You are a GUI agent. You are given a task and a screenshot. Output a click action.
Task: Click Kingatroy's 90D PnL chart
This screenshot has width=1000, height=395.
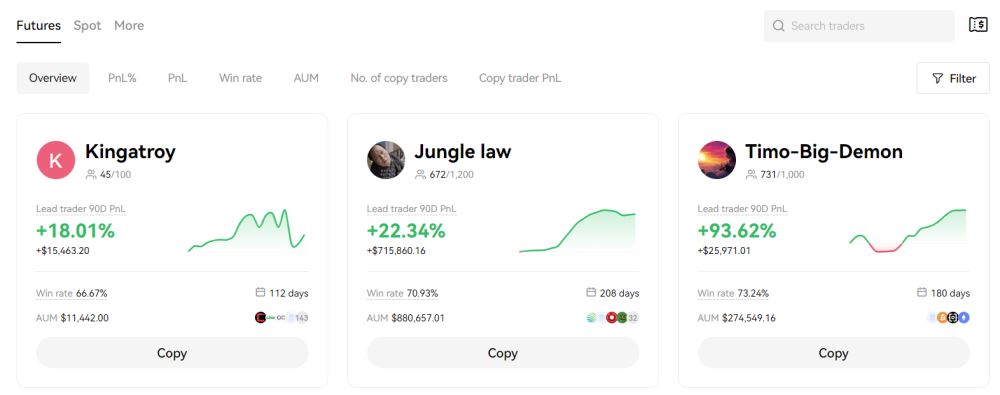pos(247,231)
